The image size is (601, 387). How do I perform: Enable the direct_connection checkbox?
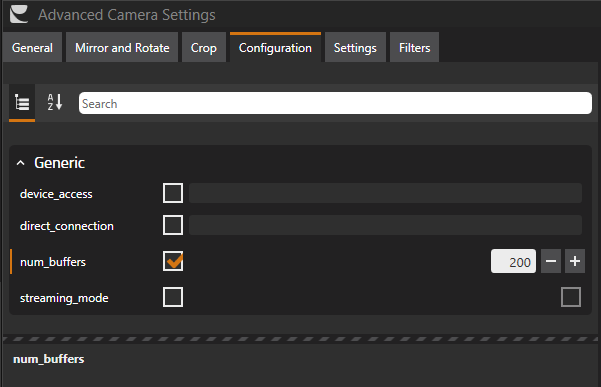click(173, 225)
